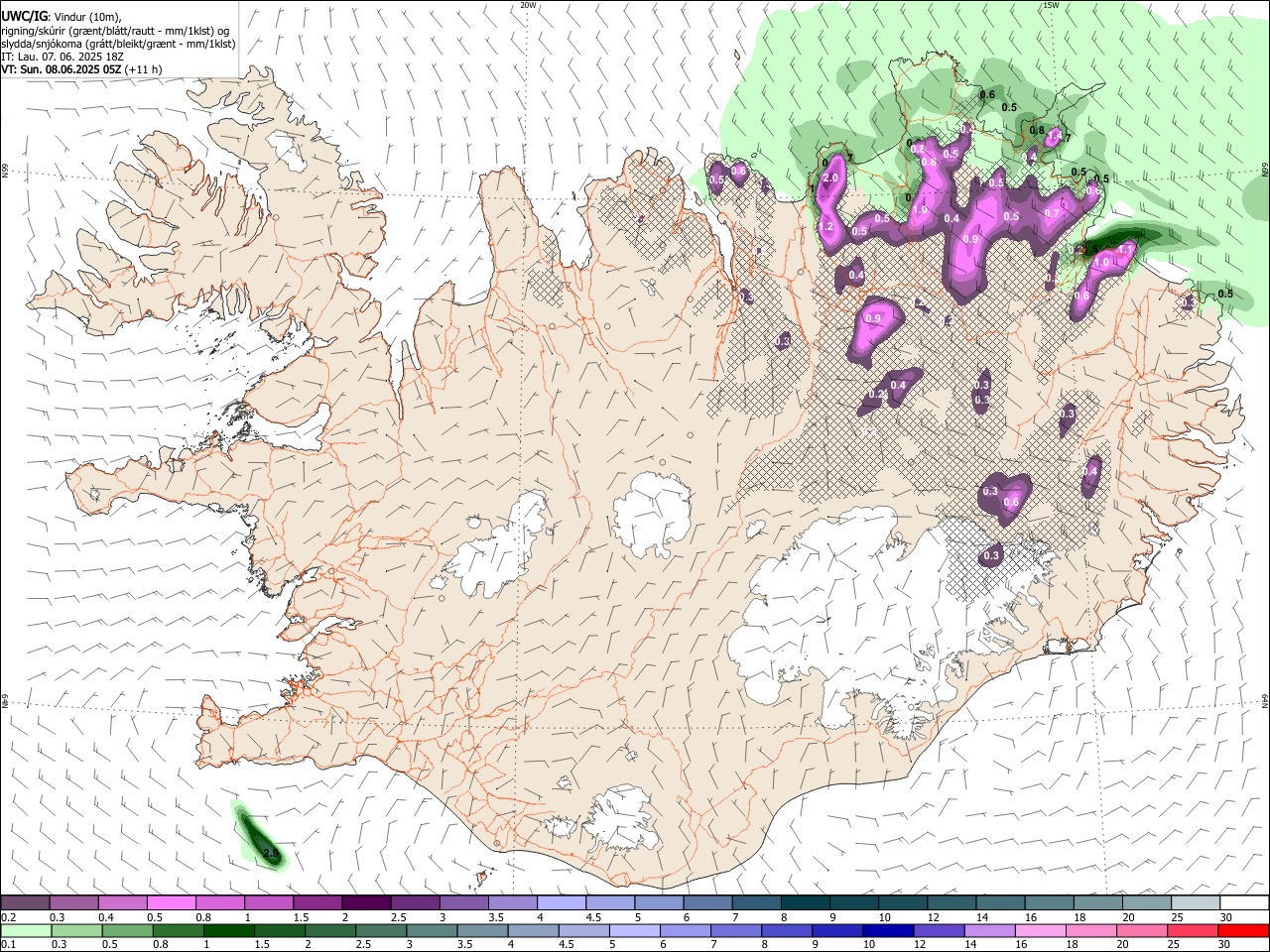Image resolution: width=1270 pixels, height=952 pixels.
Task: Select the snow scale swatch between 18 and 20
Action: (x=1097, y=902)
